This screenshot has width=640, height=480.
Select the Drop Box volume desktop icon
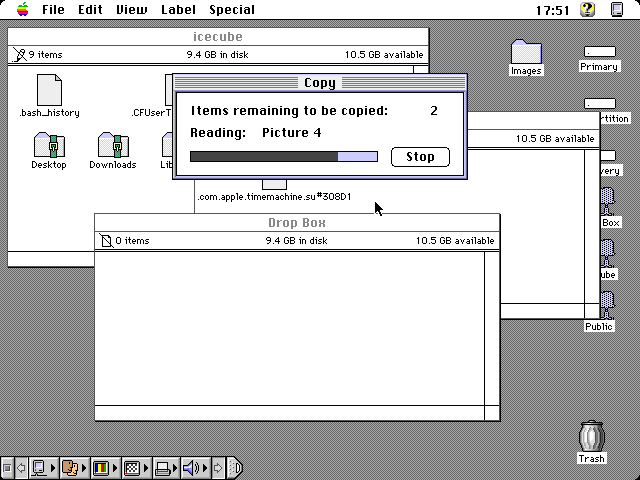(x=607, y=201)
